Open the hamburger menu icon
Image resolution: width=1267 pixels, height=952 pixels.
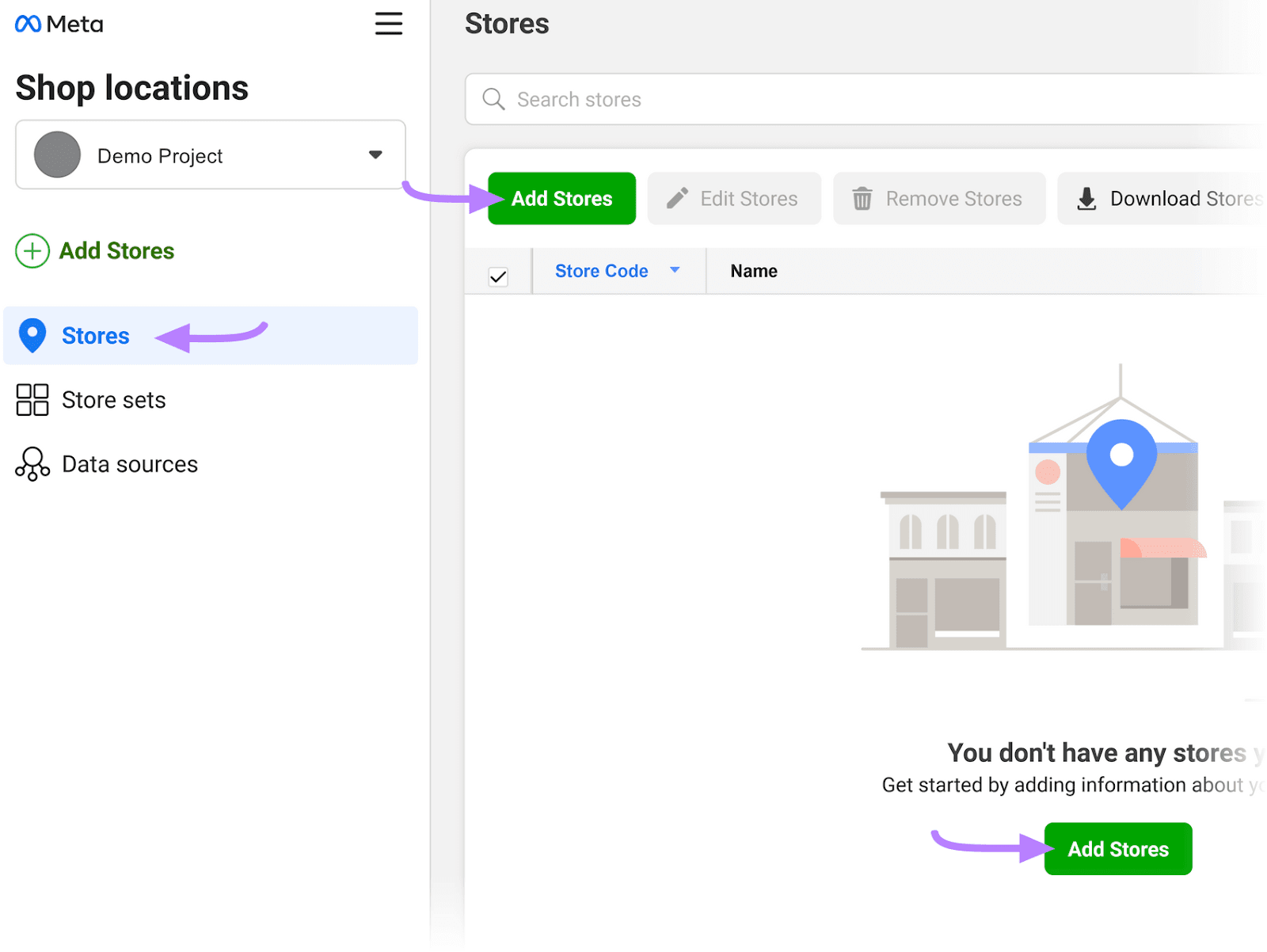(x=389, y=24)
